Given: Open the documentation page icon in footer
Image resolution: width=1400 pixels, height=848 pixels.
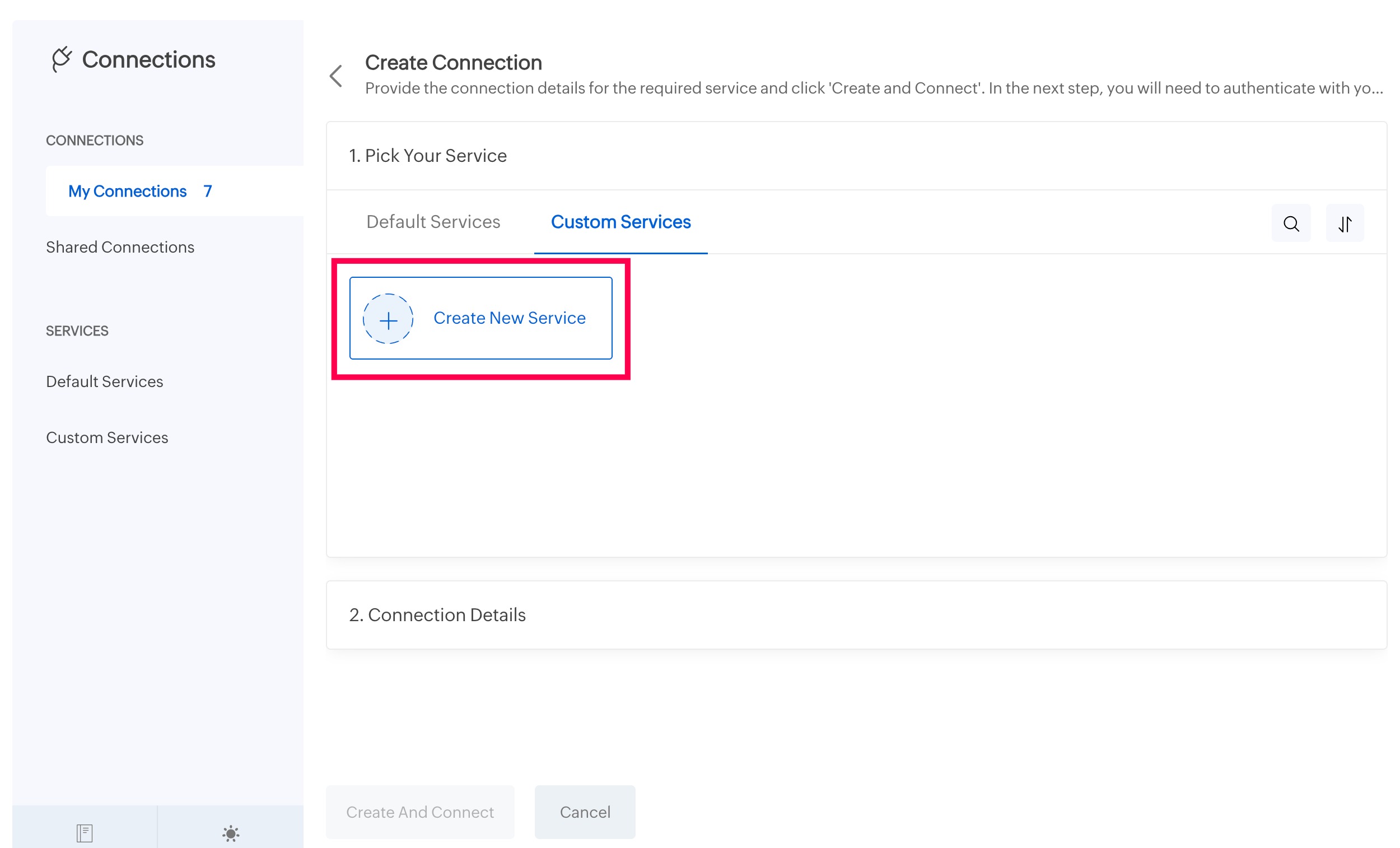Looking at the screenshot, I should coord(85,833).
